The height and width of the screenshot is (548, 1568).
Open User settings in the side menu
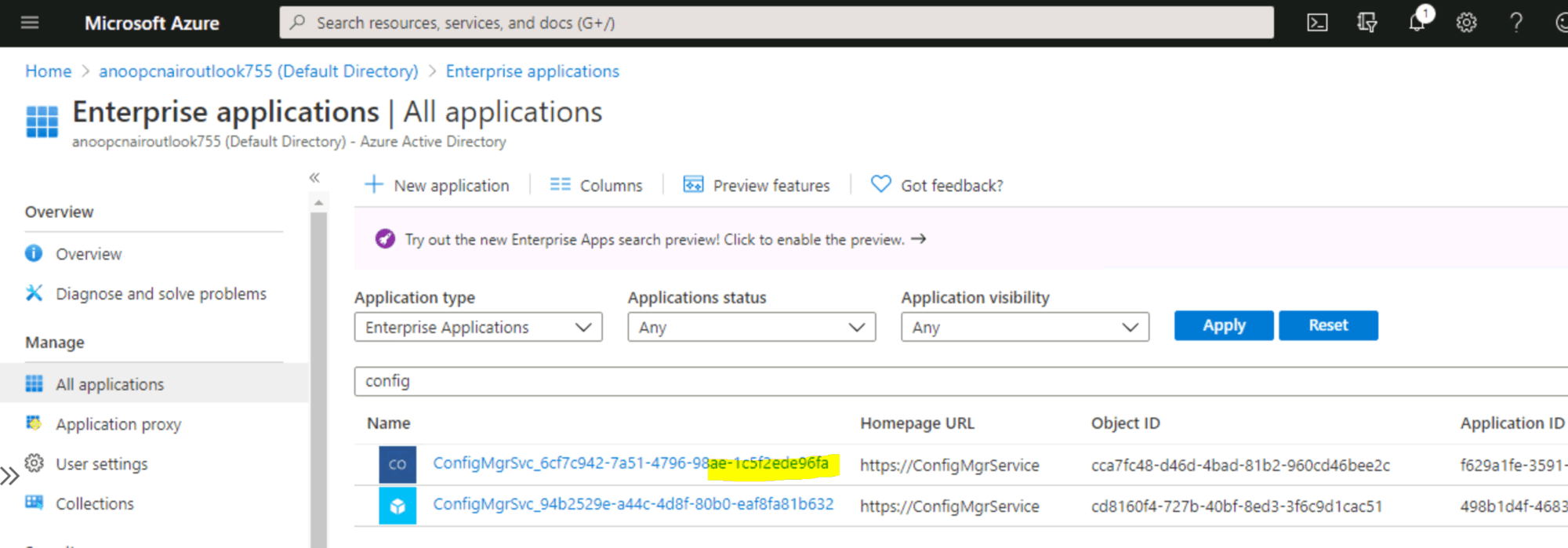click(x=102, y=464)
